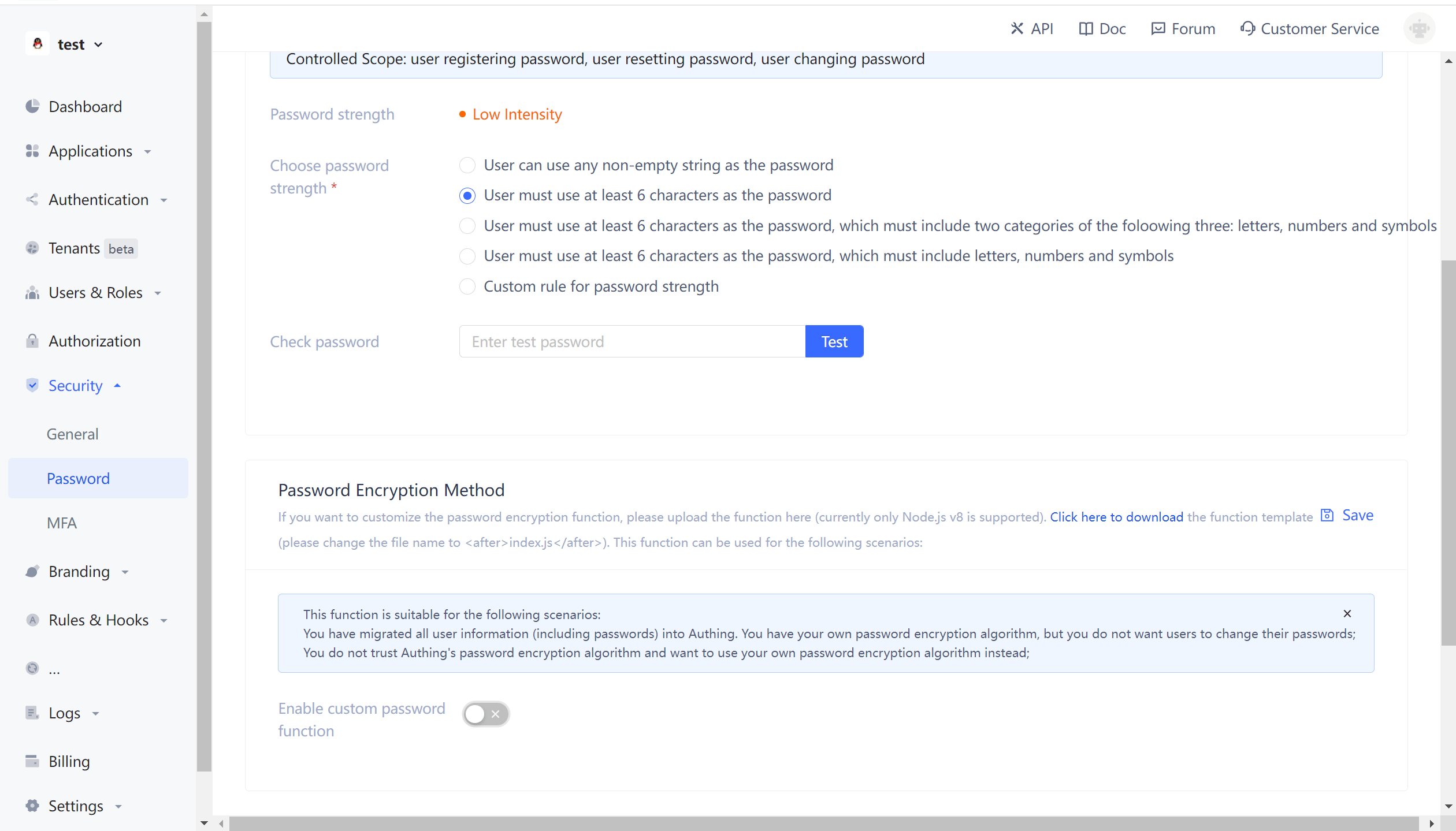This screenshot has height=831, width=1456.
Task: Select any non-empty string password option
Action: [x=467, y=165]
